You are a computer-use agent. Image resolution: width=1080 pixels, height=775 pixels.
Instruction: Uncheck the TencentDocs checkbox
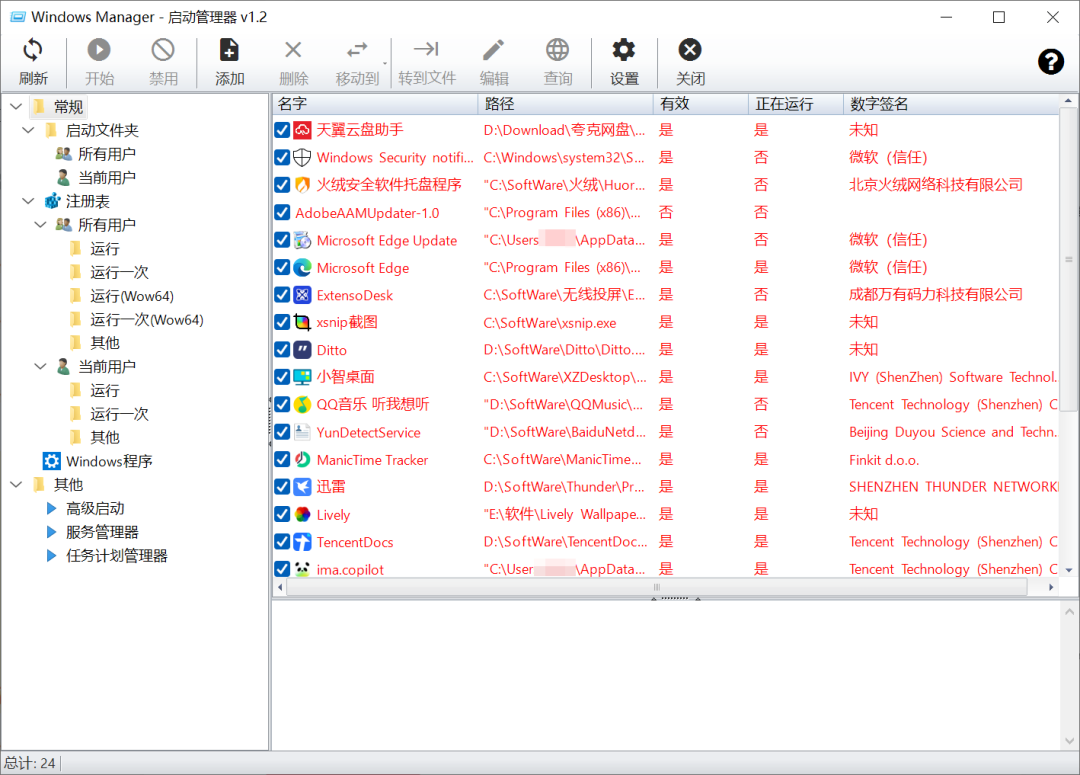[x=282, y=541]
